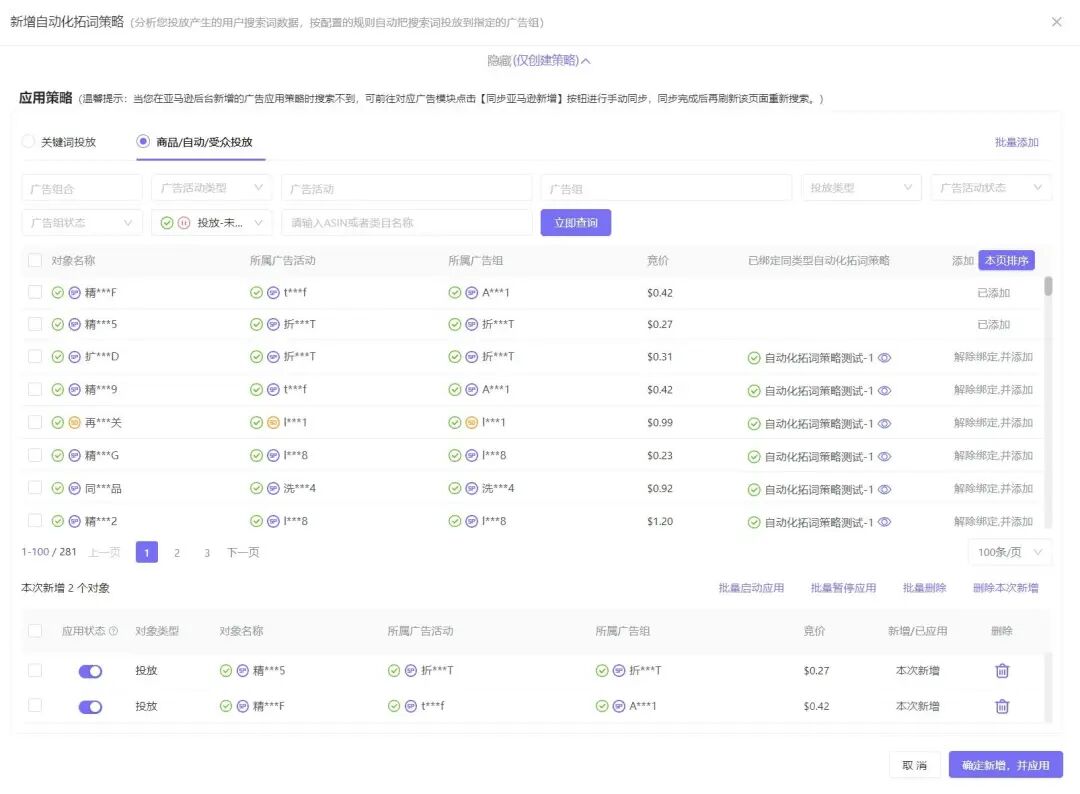Select the 关键词投放 radio option
The image size is (1080, 794).
pyautogui.click(x=28, y=141)
